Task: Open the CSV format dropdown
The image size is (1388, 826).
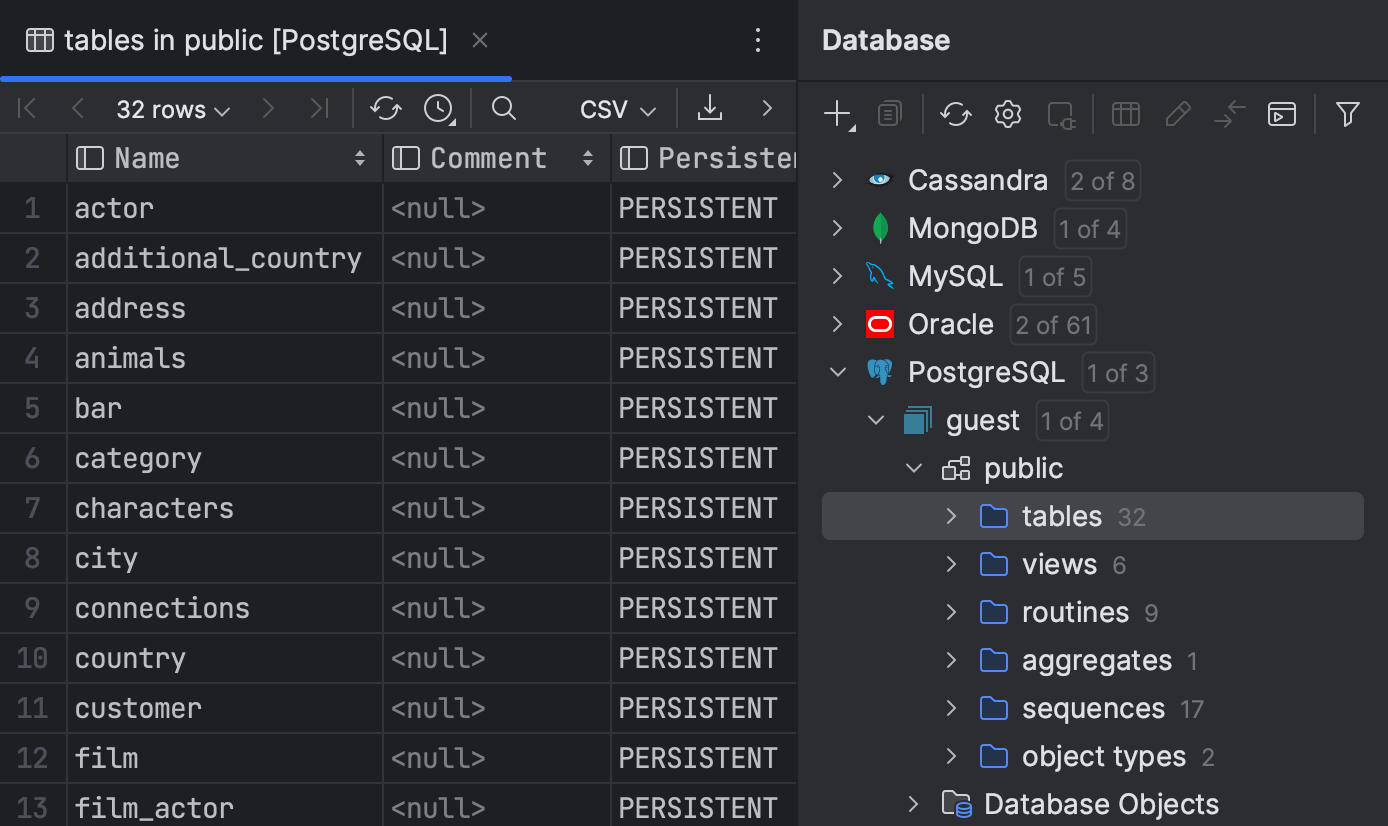Action: pos(616,108)
